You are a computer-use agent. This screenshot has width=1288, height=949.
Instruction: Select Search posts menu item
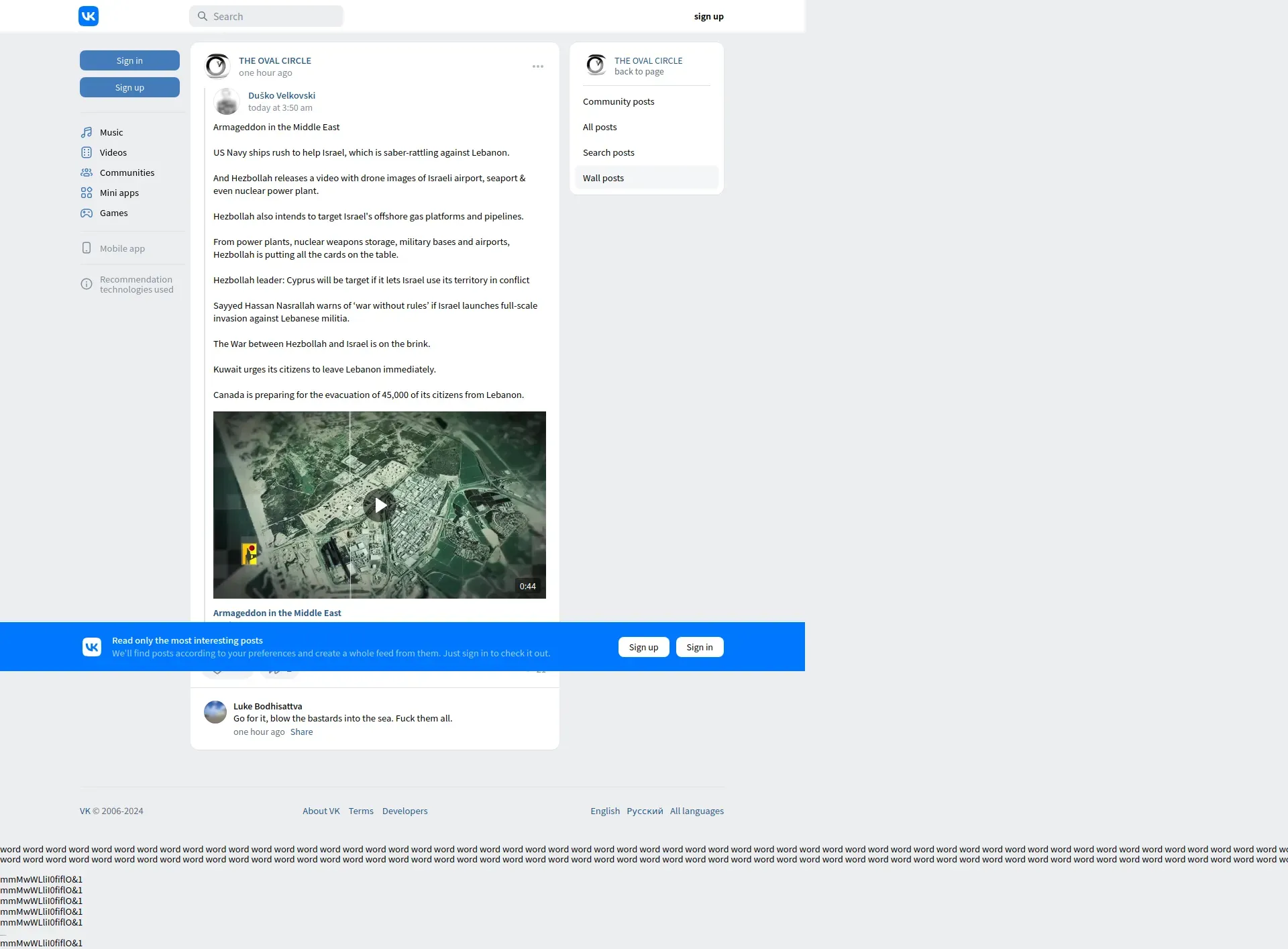pos(608,152)
